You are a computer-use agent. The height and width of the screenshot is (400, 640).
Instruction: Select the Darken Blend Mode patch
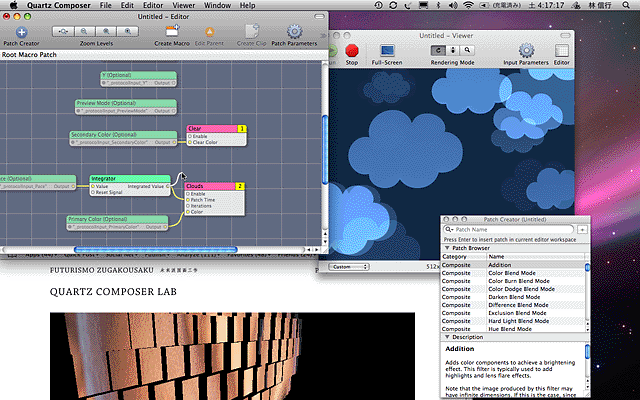(x=513, y=297)
